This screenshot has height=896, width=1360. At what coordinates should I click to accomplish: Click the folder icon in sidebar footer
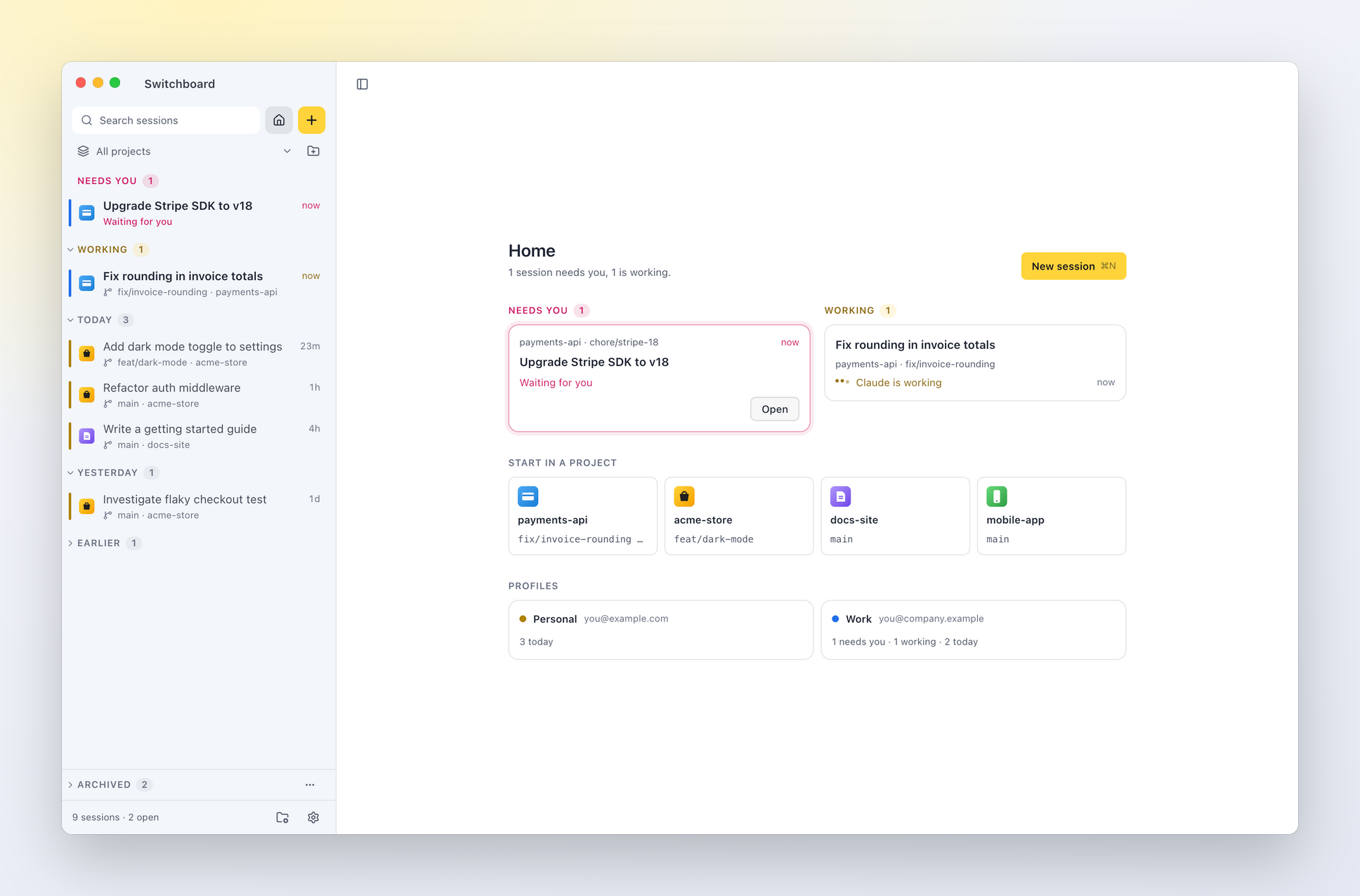[x=282, y=817]
